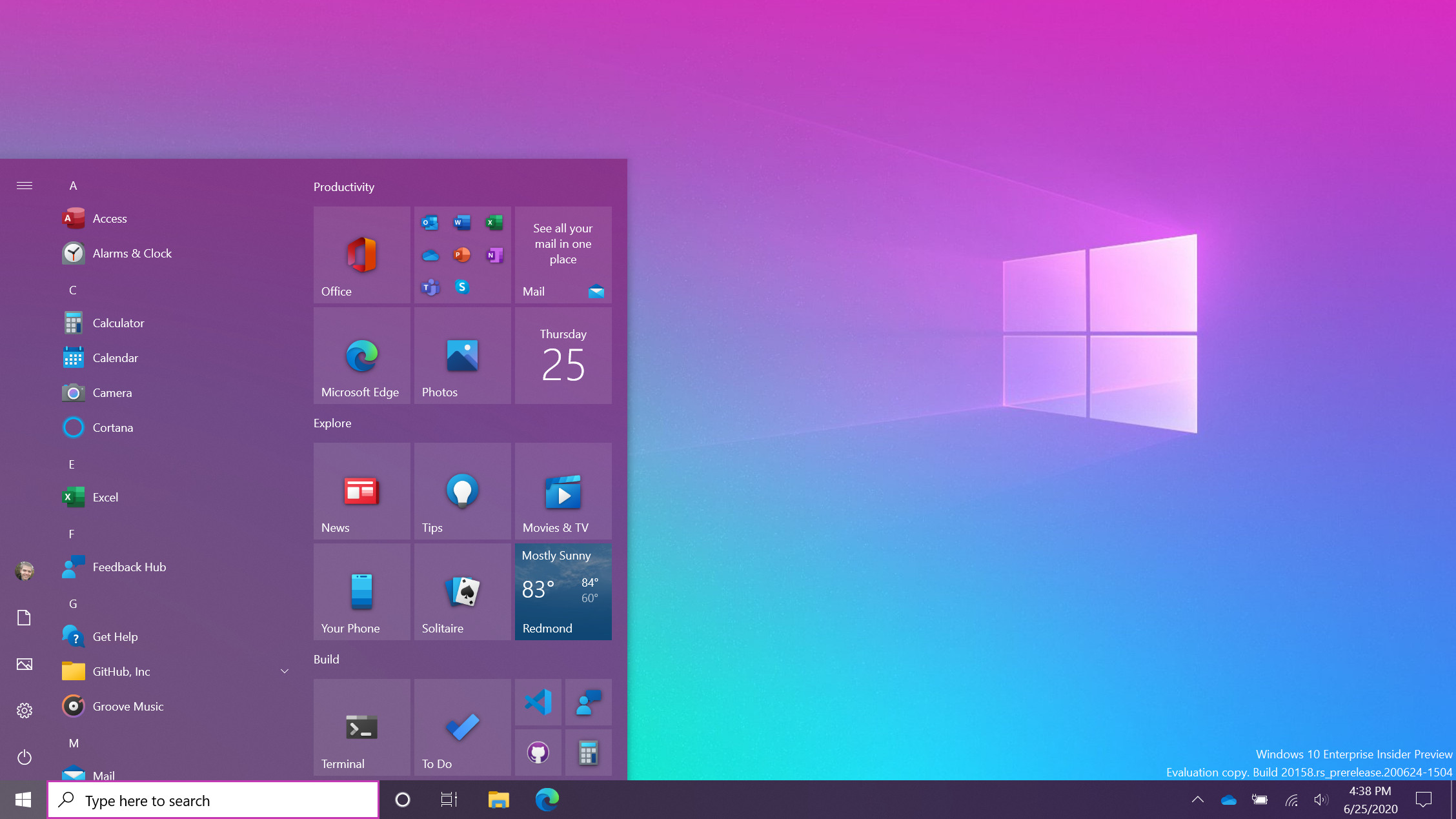Open Notifications panel in taskbar
Screen dimensions: 1456x819
(1427, 800)
